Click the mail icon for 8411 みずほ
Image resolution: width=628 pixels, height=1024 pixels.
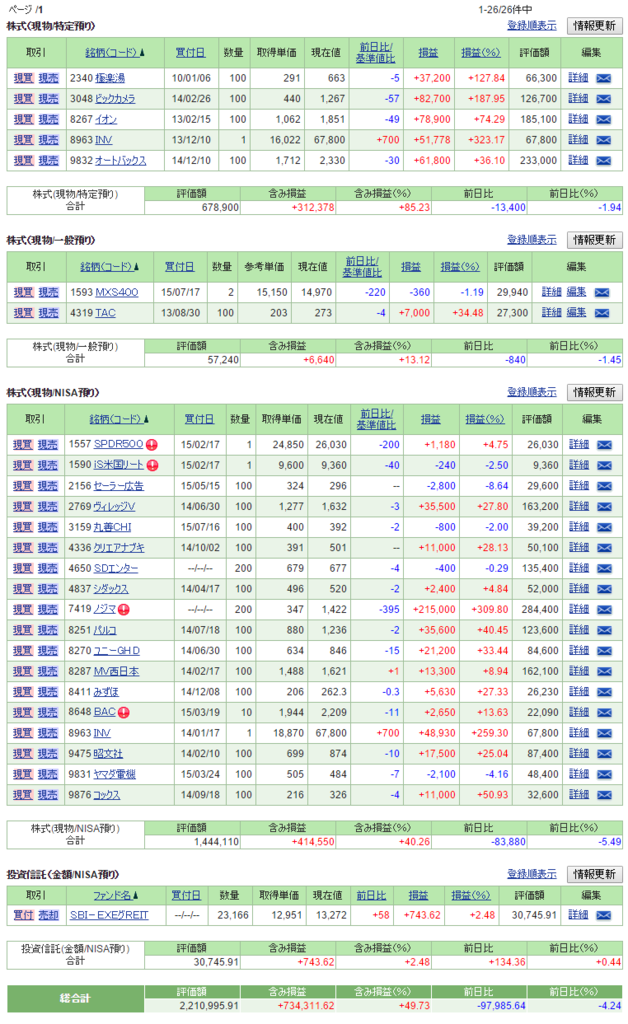coord(604,692)
